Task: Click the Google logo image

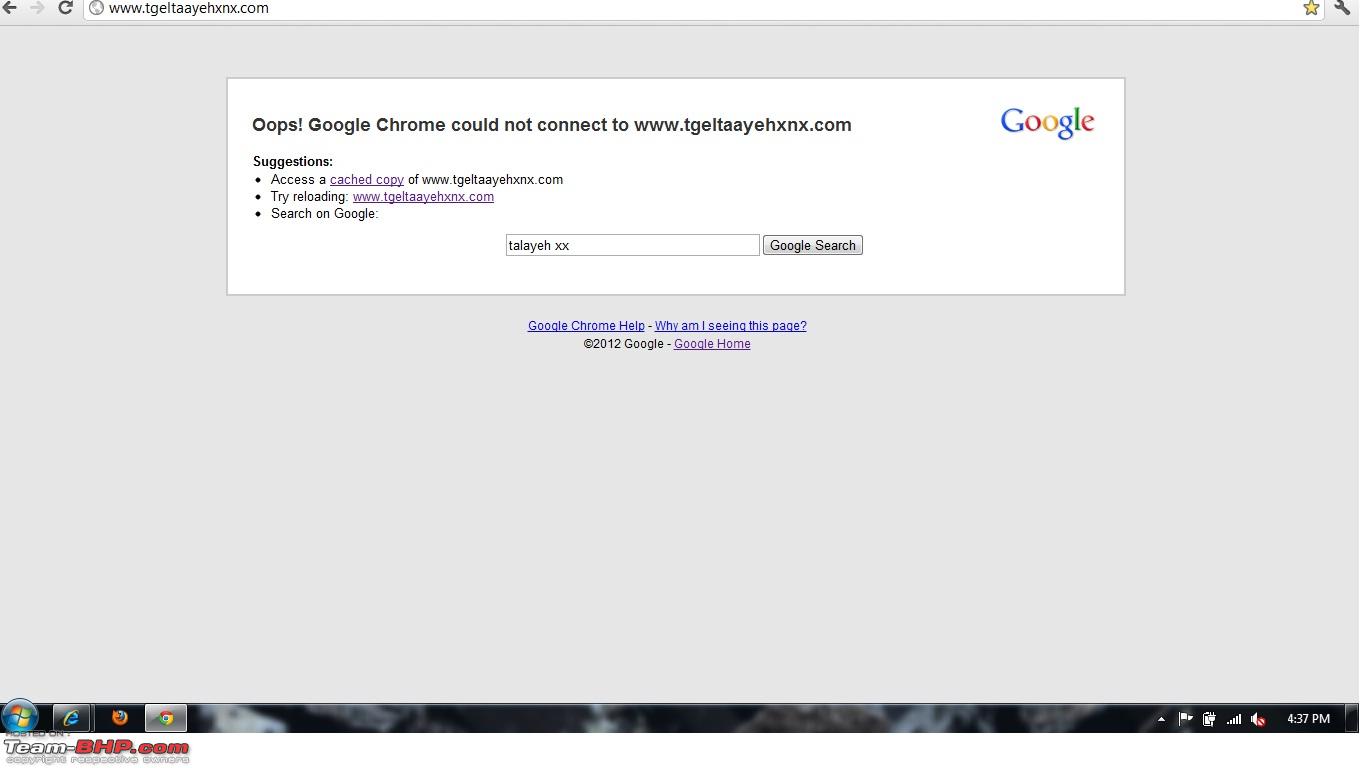Action: tap(1047, 123)
